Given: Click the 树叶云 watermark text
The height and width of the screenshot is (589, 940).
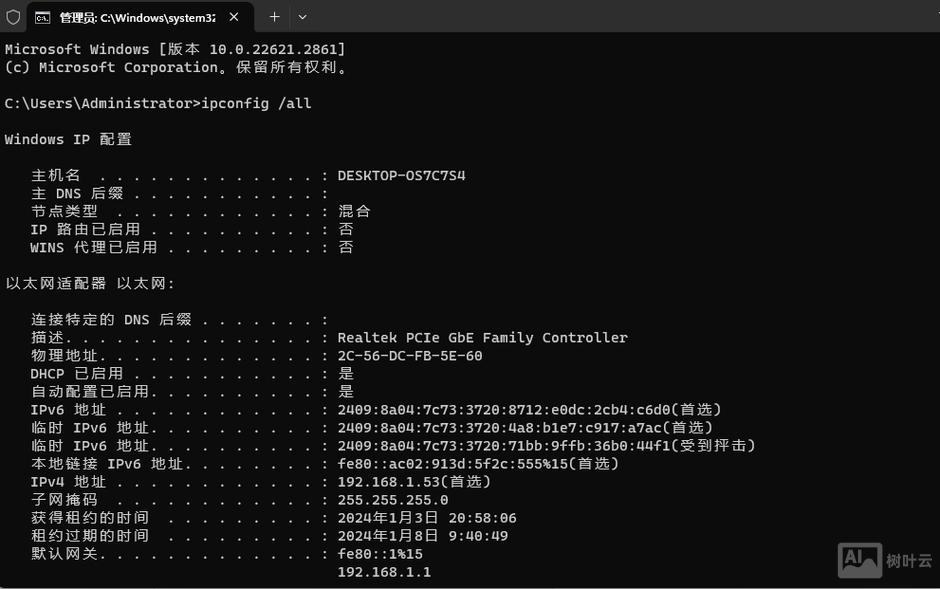Looking at the screenshot, I should pos(909,561).
